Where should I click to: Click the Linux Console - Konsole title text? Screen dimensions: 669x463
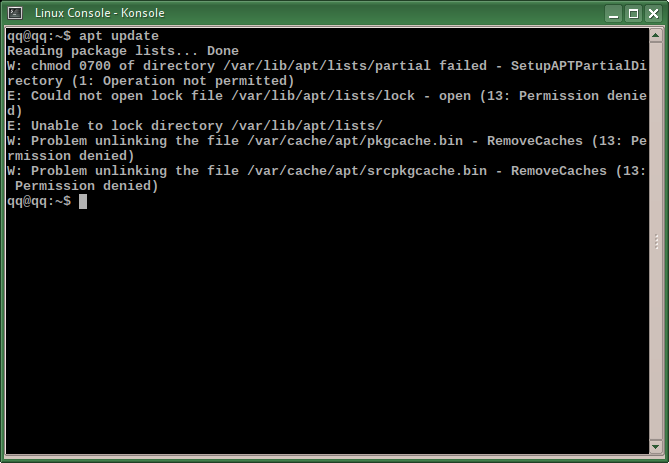click(x=100, y=13)
